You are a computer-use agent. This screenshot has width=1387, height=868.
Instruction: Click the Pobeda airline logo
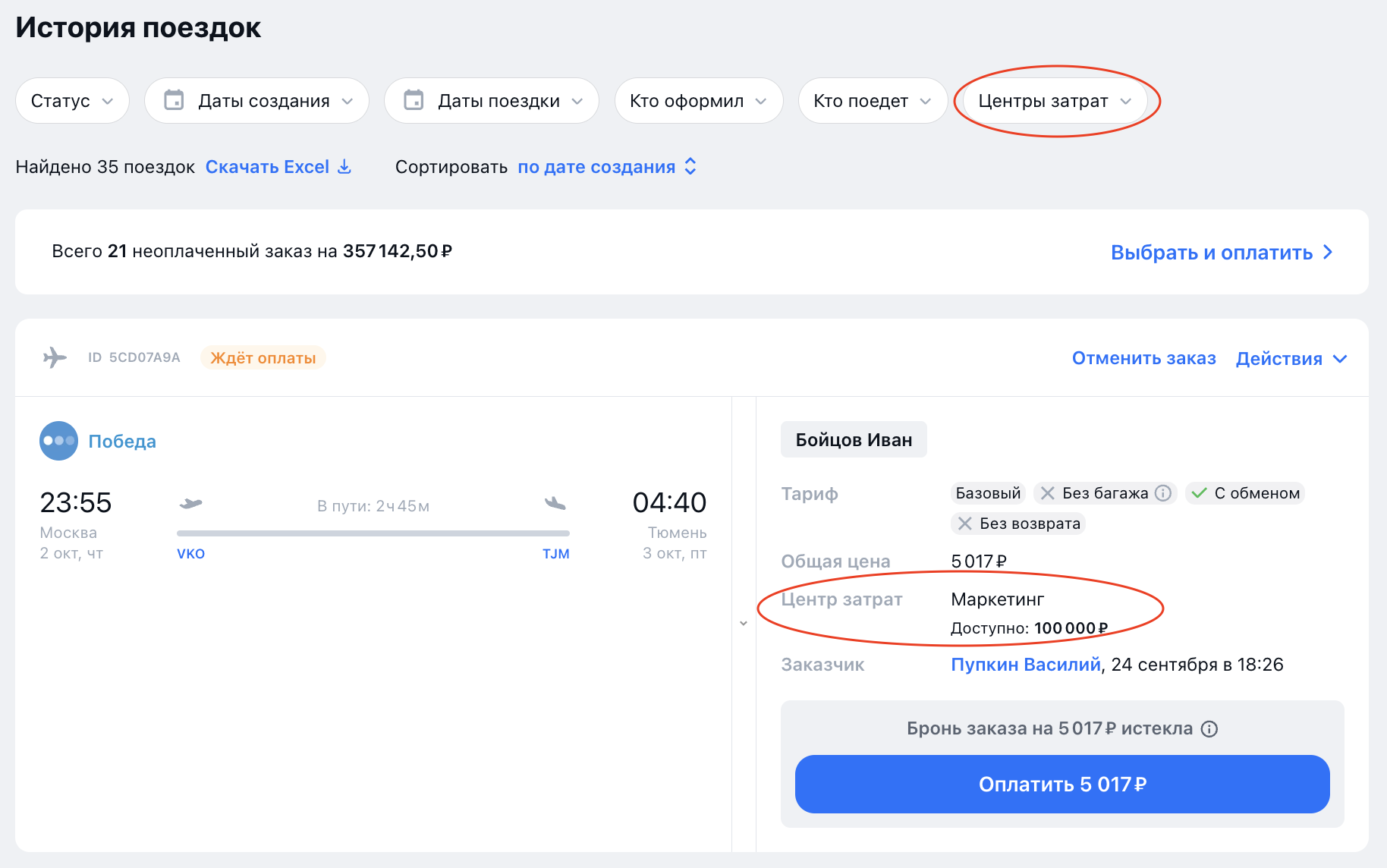point(58,441)
